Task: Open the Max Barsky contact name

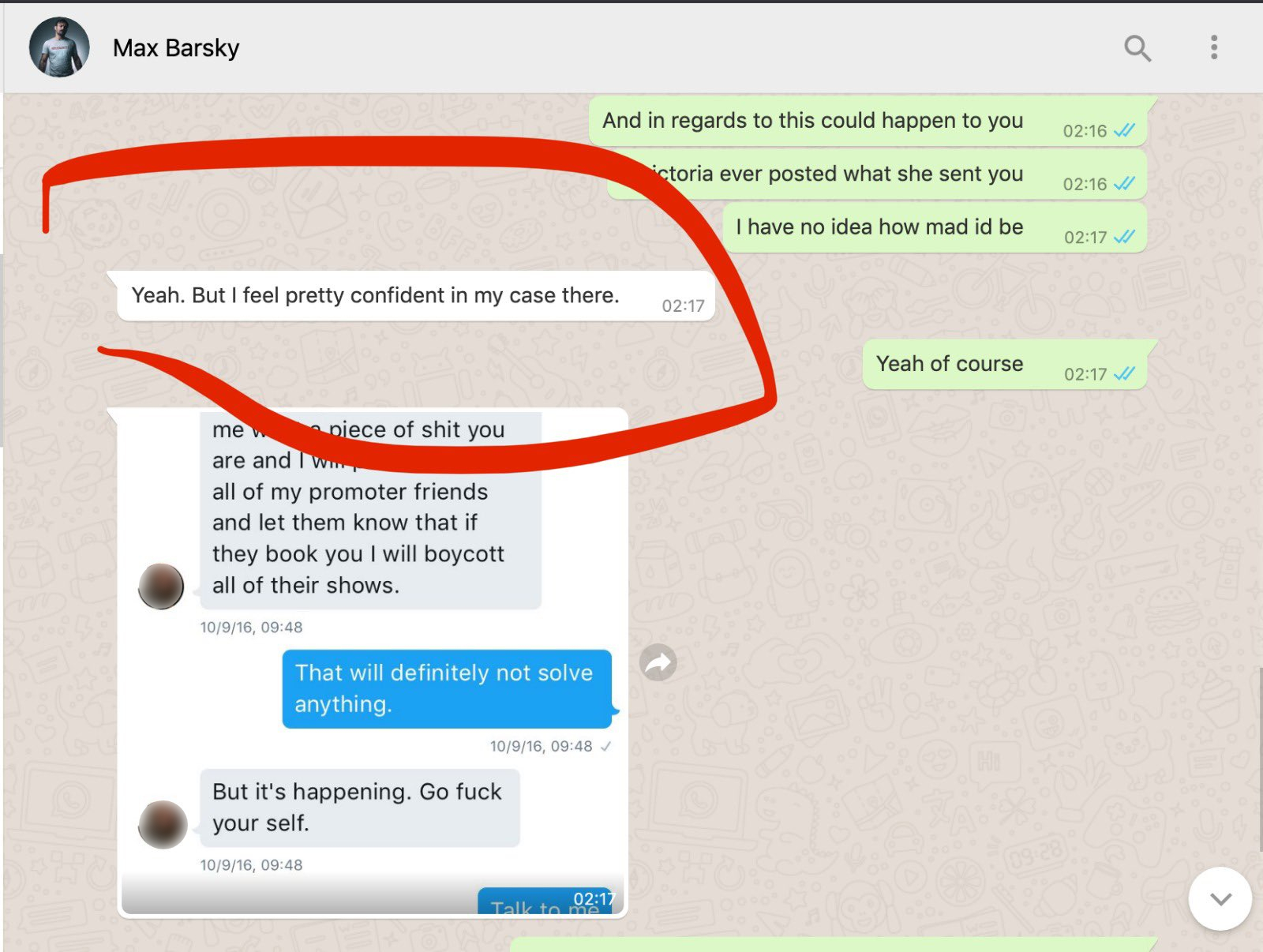Action: (176, 48)
